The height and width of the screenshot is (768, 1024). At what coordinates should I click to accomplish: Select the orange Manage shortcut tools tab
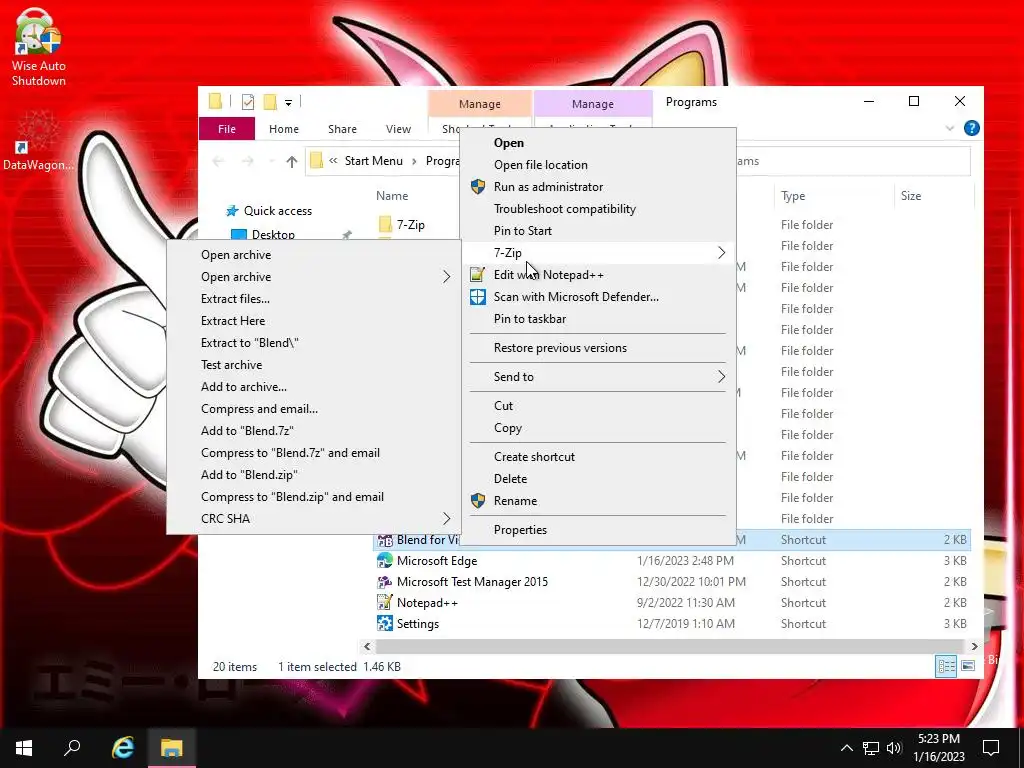coord(479,104)
